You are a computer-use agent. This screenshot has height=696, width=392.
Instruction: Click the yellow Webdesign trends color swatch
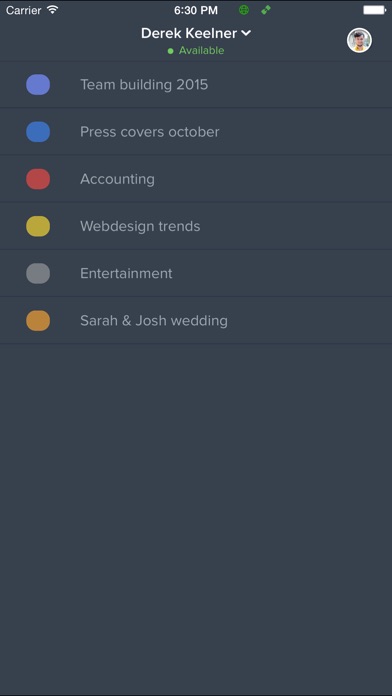tap(38, 226)
